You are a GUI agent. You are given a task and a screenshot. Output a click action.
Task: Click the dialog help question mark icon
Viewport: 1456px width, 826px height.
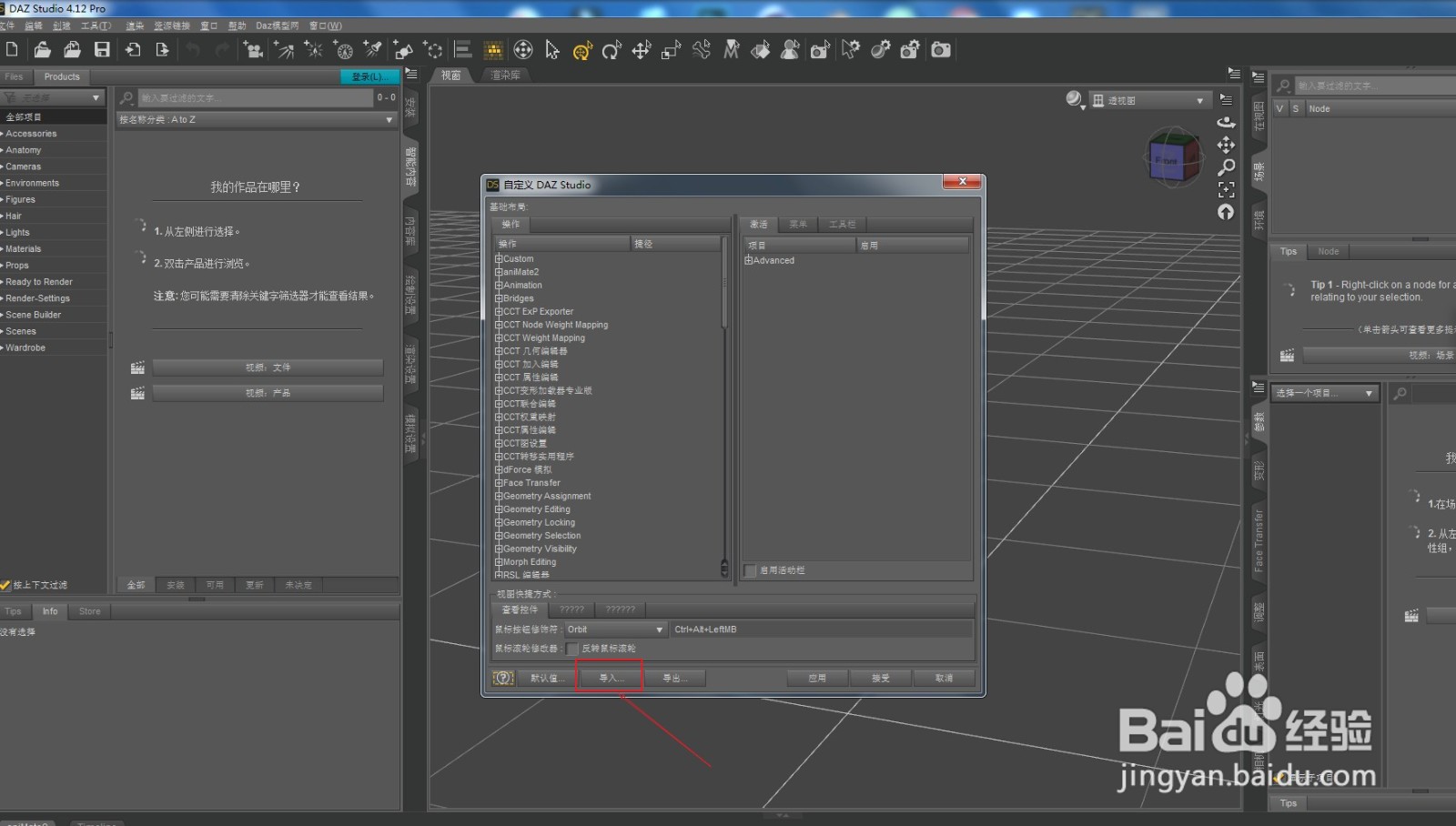(503, 678)
